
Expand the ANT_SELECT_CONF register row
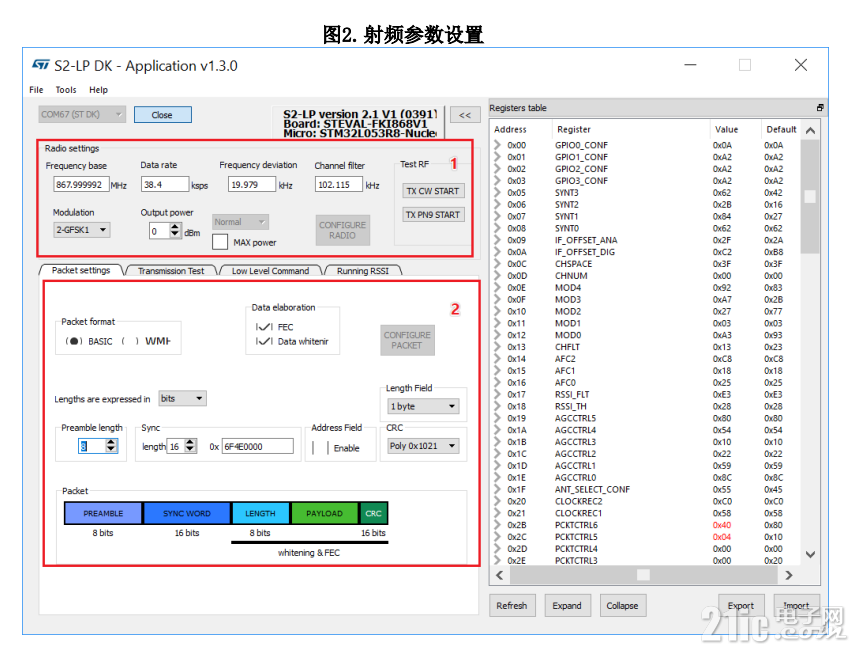pos(497,490)
